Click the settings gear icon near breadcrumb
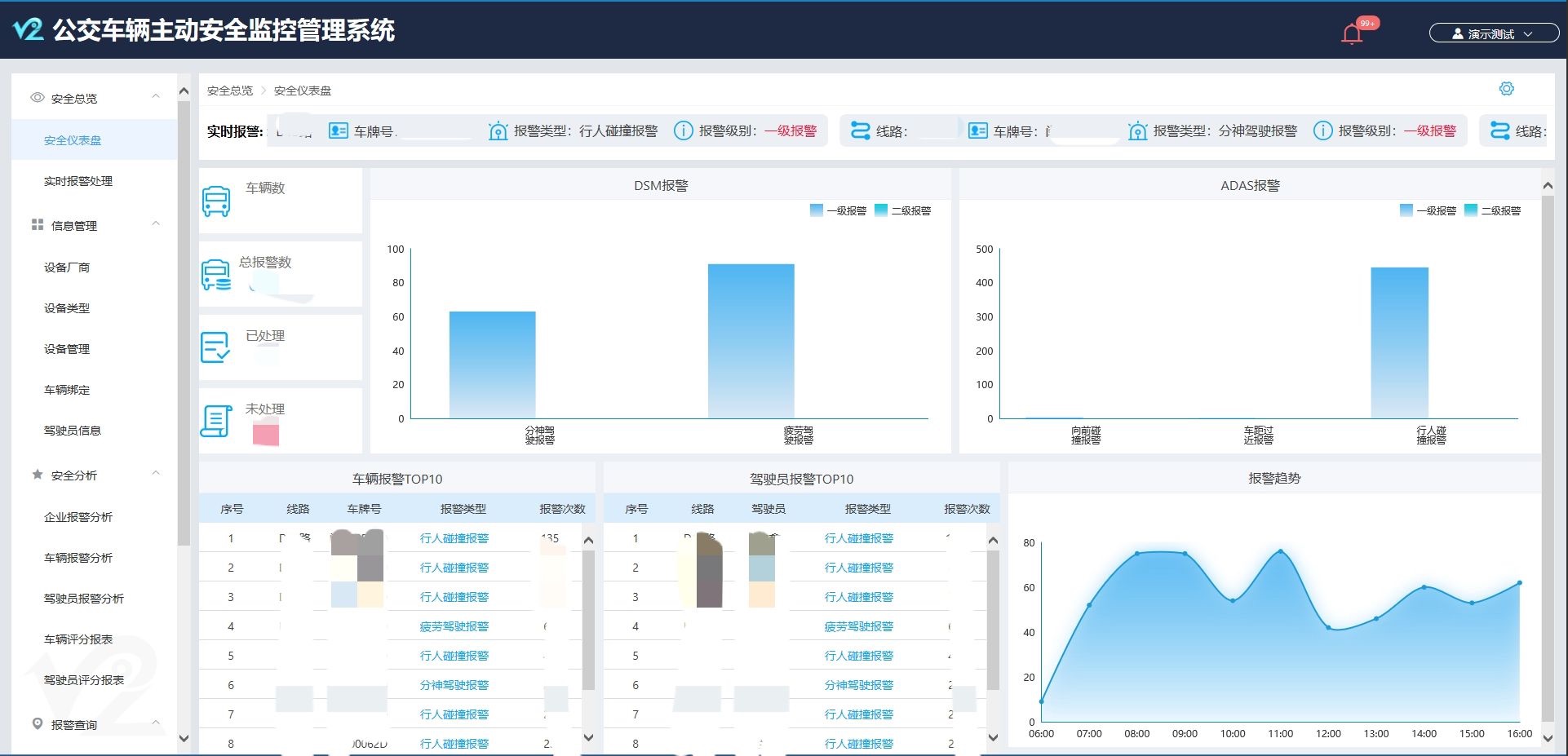 1506,89
